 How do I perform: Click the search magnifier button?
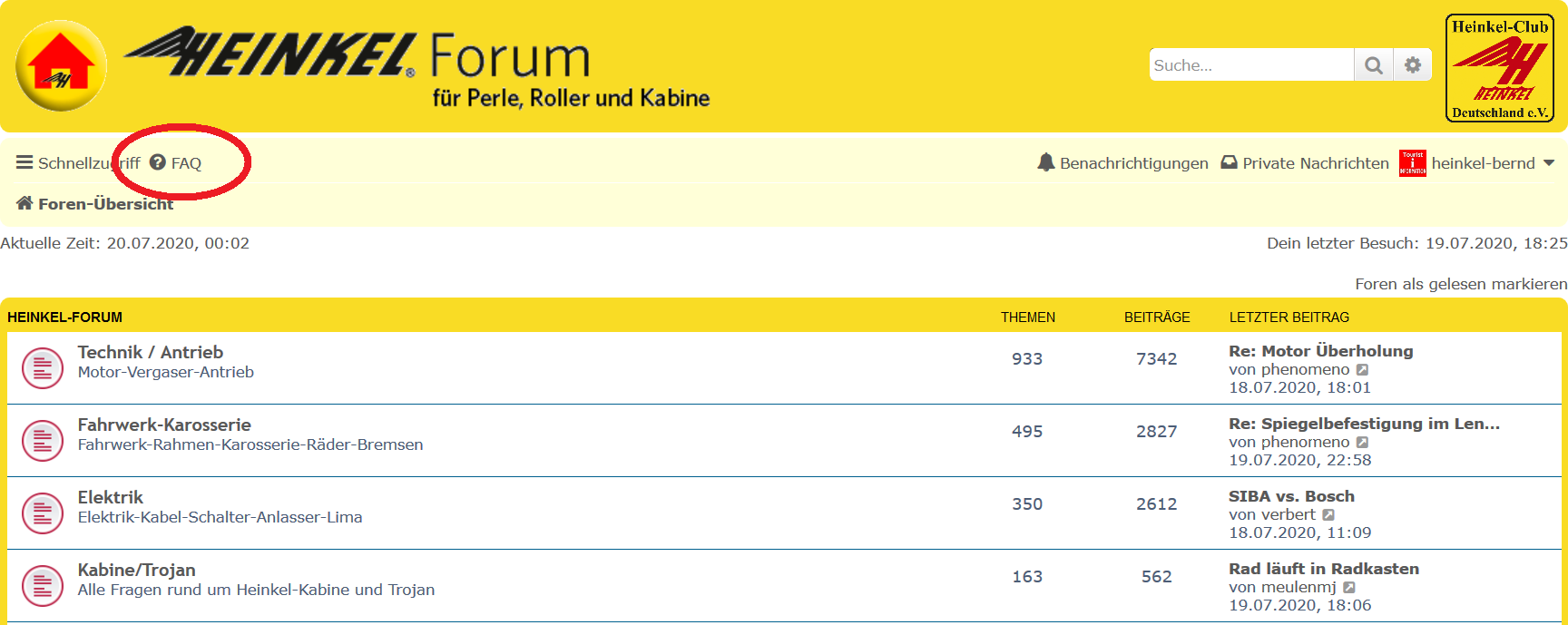(x=1374, y=65)
